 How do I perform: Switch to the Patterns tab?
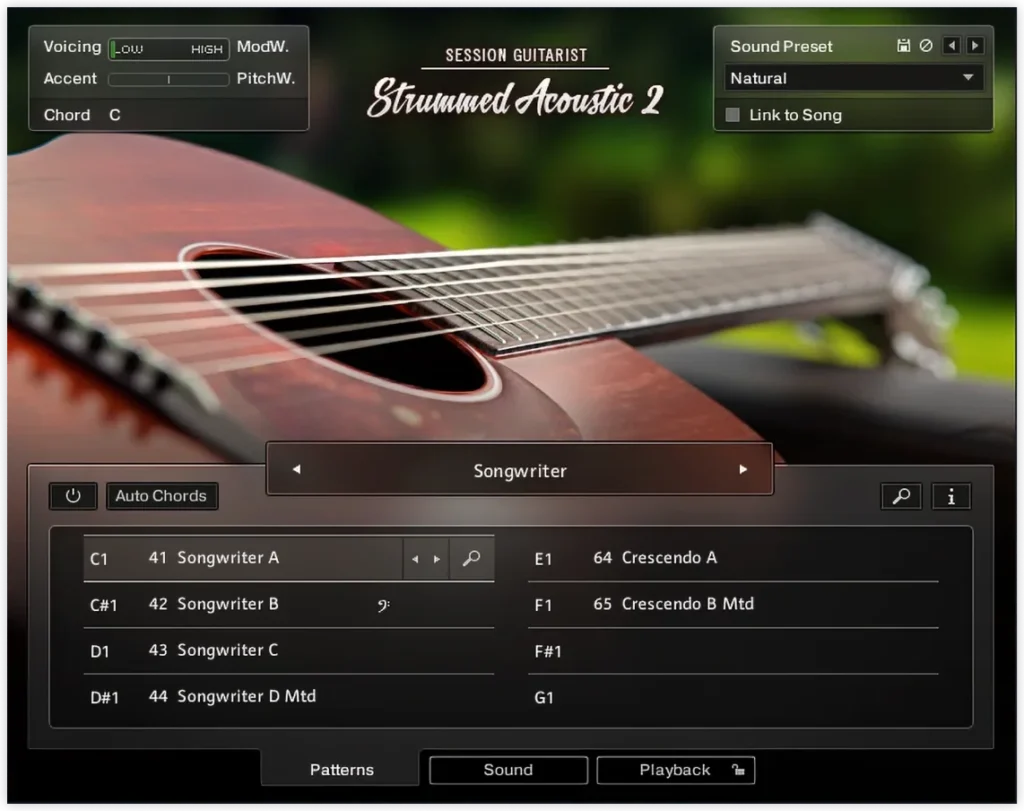342,770
